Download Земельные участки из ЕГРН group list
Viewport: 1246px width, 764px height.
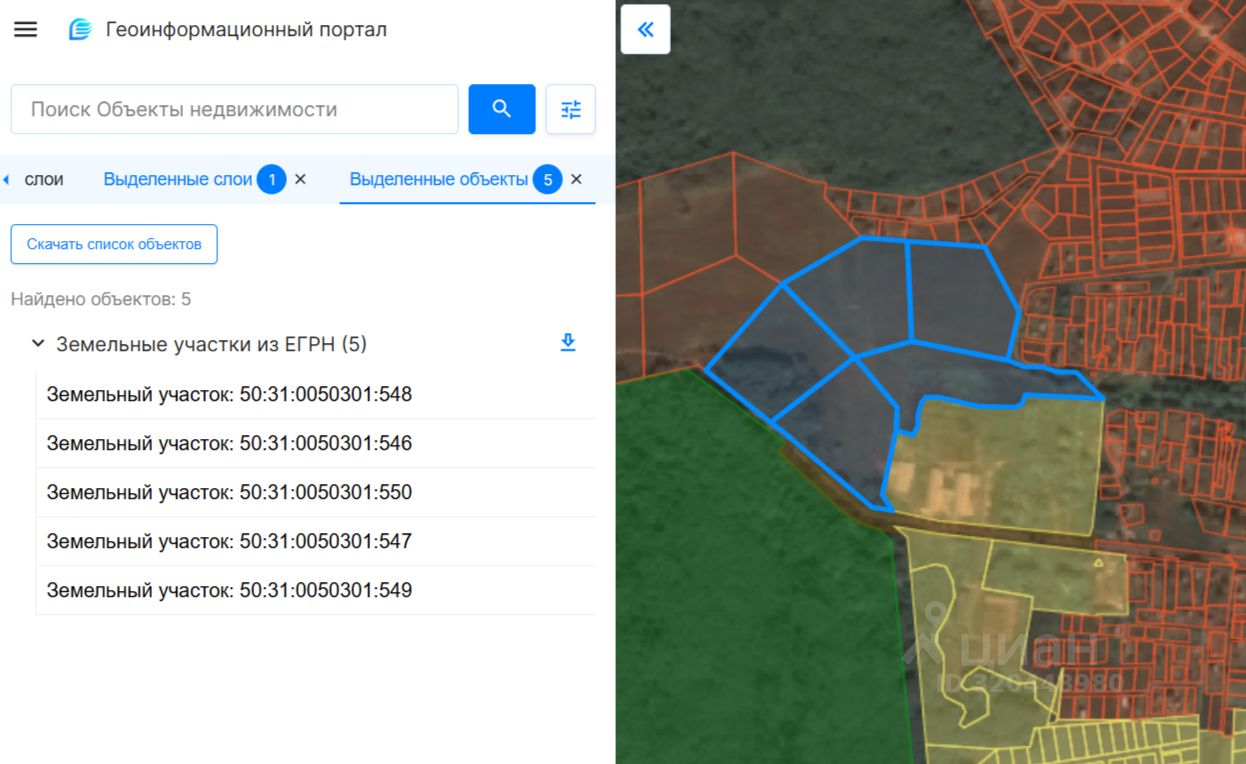[x=567, y=343]
